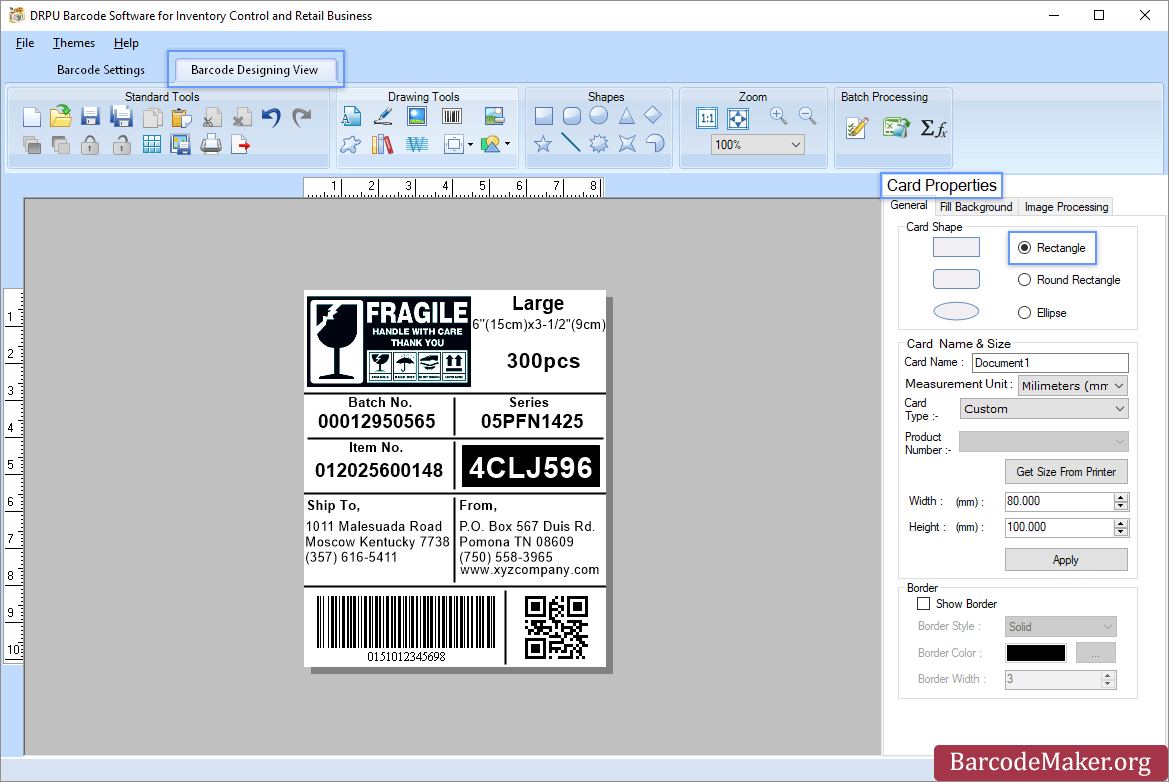
Task: Switch to the Barcode Settings tab
Action: 101,69
